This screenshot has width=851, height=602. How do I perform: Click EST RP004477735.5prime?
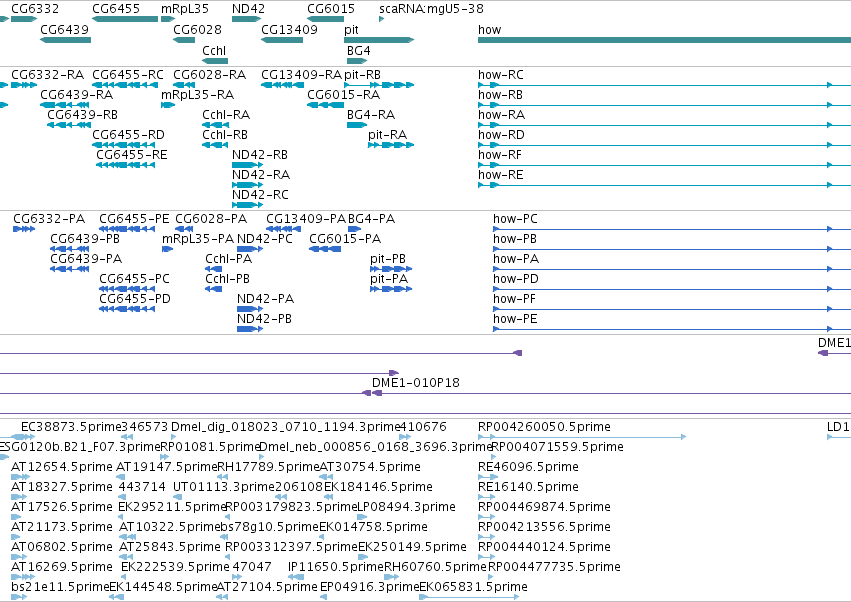554,567
